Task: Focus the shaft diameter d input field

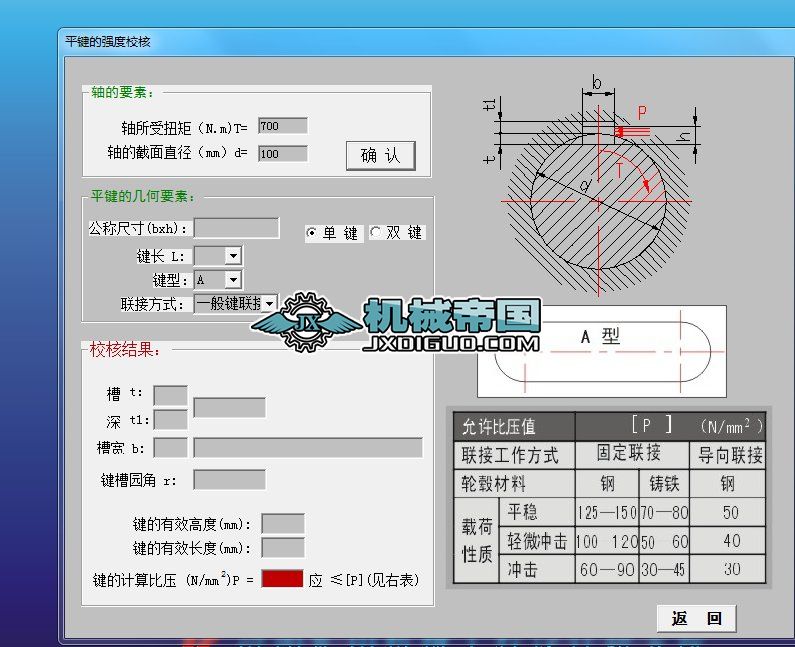Action: (283, 154)
